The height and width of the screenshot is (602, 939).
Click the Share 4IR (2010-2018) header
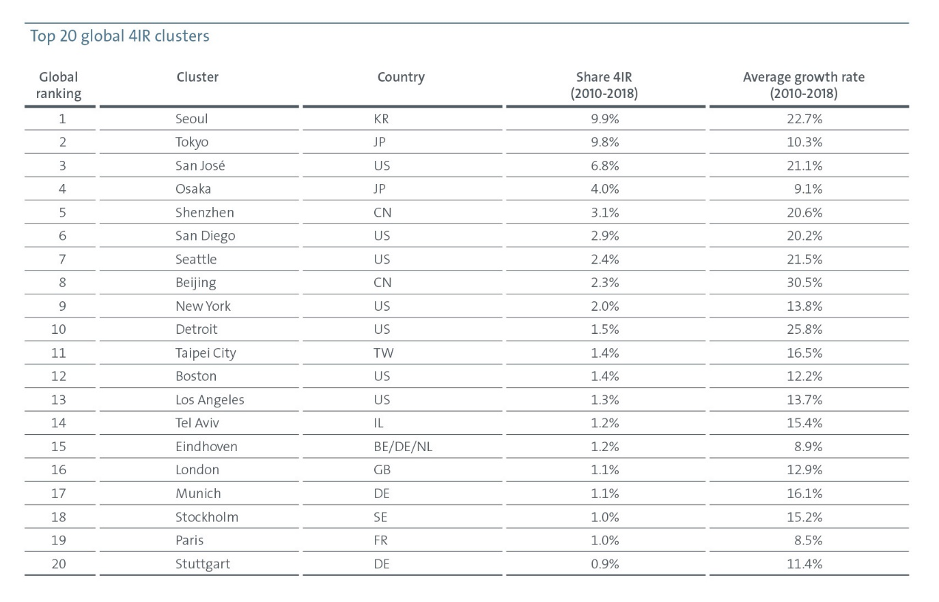(606, 85)
